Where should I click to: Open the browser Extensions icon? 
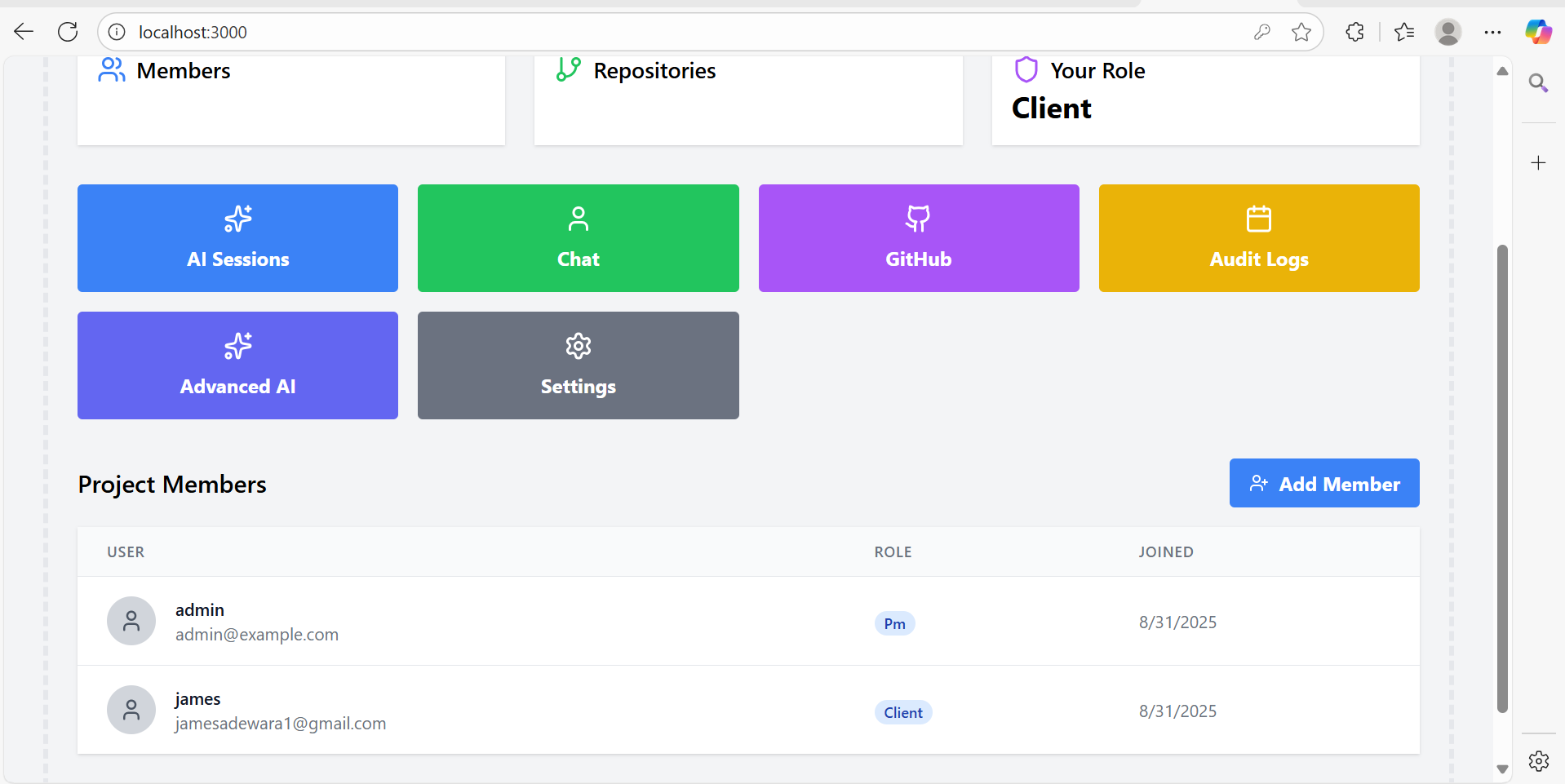pyautogui.click(x=1354, y=32)
